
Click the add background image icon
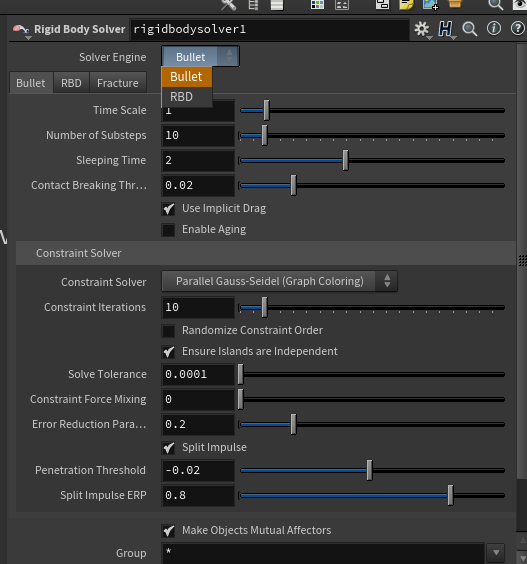pyautogui.click(x=430, y=5)
